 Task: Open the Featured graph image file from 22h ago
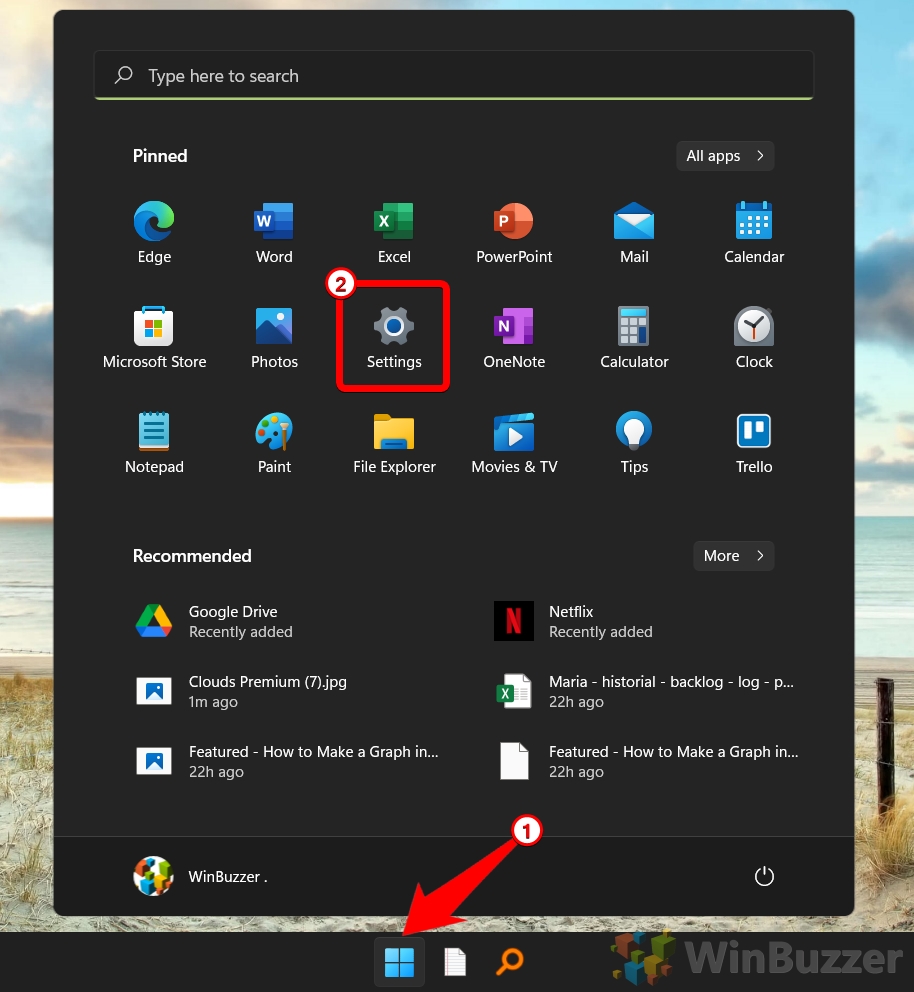tap(288, 761)
